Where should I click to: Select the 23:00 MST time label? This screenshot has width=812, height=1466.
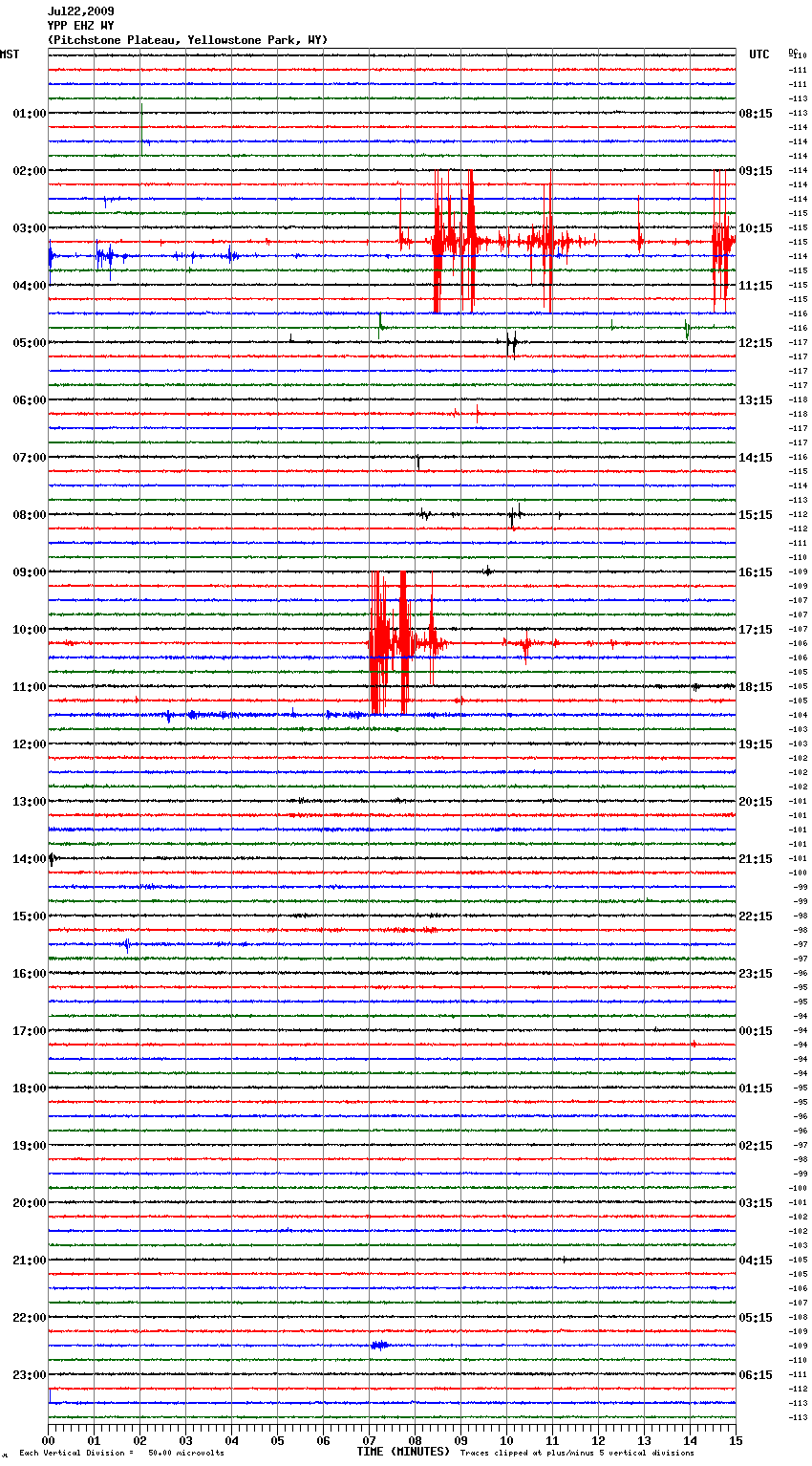point(30,1375)
